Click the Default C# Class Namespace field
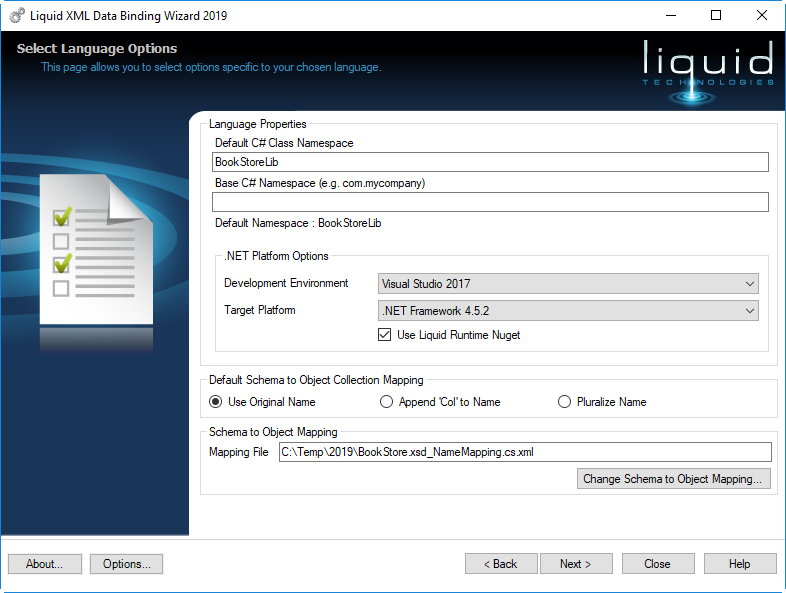The width and height of the screenshot is (786, 593). (490, 162)
